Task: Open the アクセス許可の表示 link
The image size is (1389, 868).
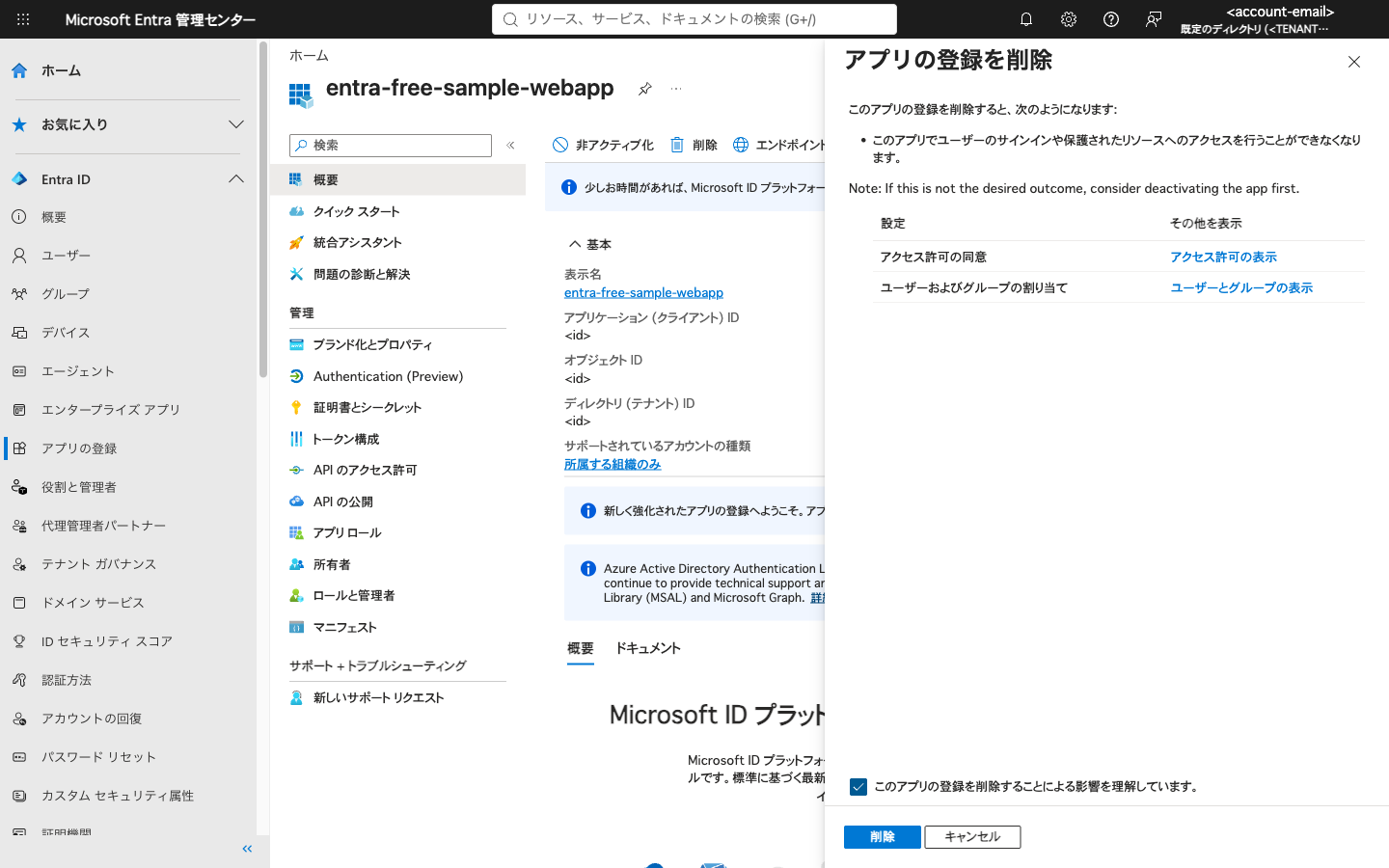Action: tap(1223, 257)
